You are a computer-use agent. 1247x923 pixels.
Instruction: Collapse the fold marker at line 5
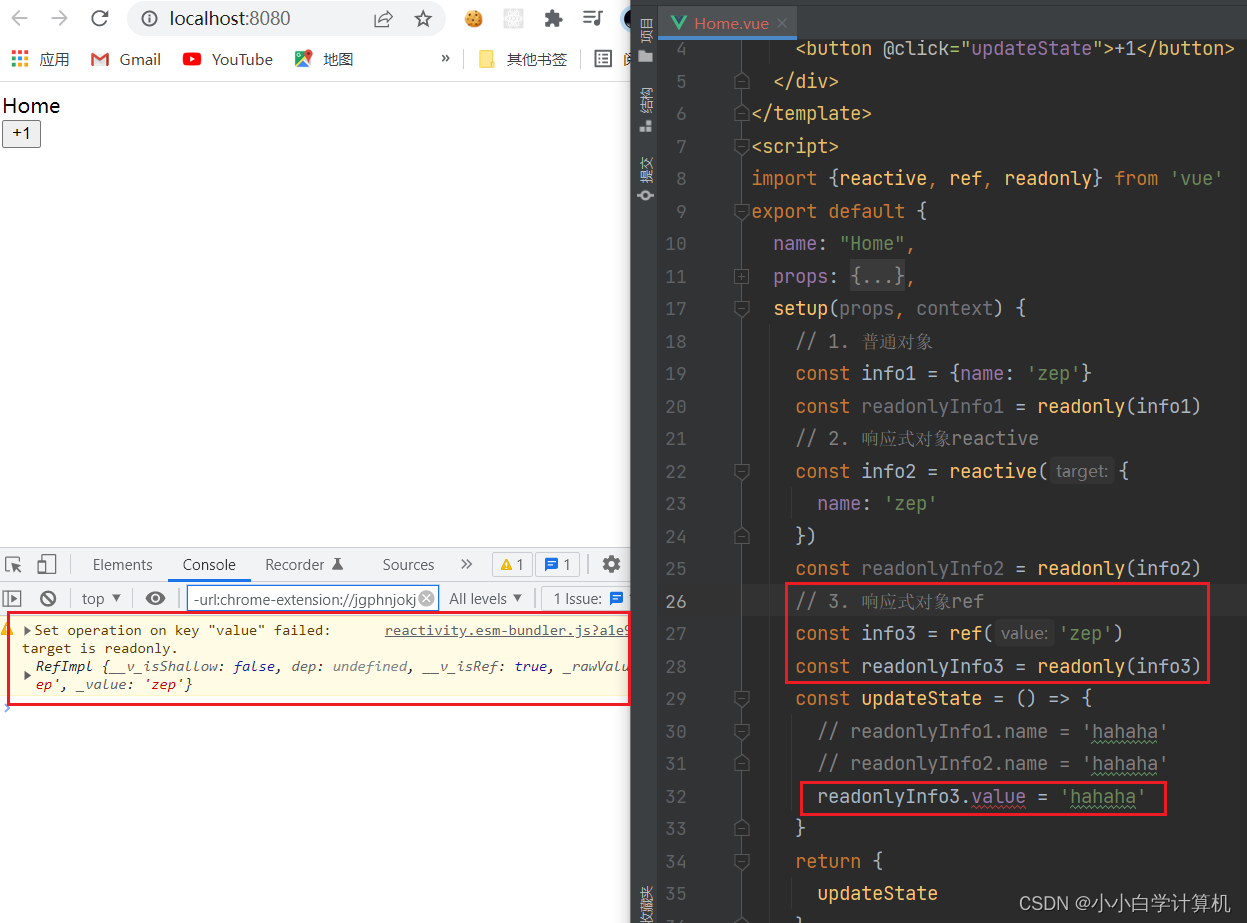click(741, 81)
